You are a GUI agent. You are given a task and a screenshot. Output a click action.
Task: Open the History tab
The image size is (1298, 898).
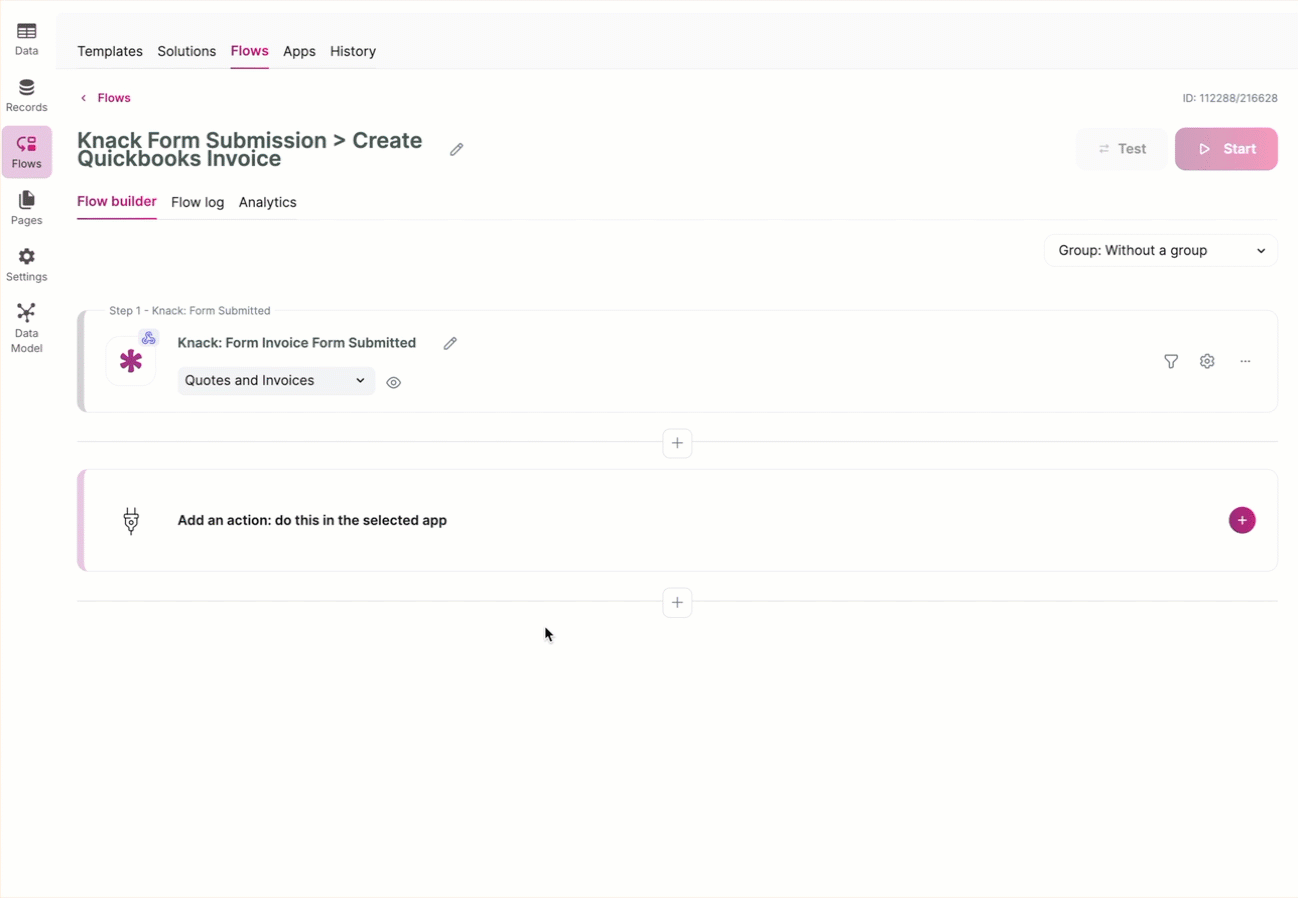353,51
